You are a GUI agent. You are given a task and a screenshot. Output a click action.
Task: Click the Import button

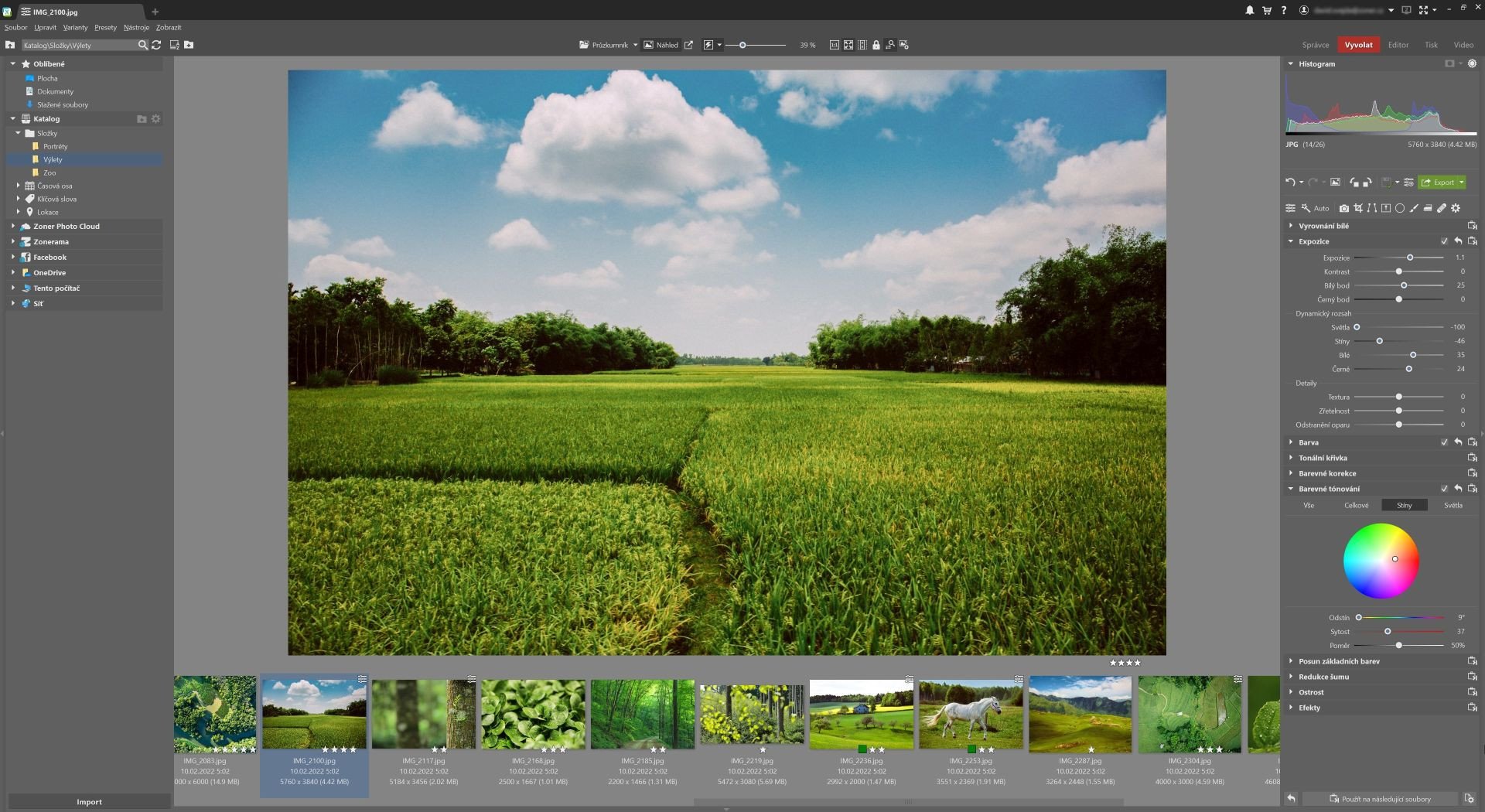pos(89,802)
